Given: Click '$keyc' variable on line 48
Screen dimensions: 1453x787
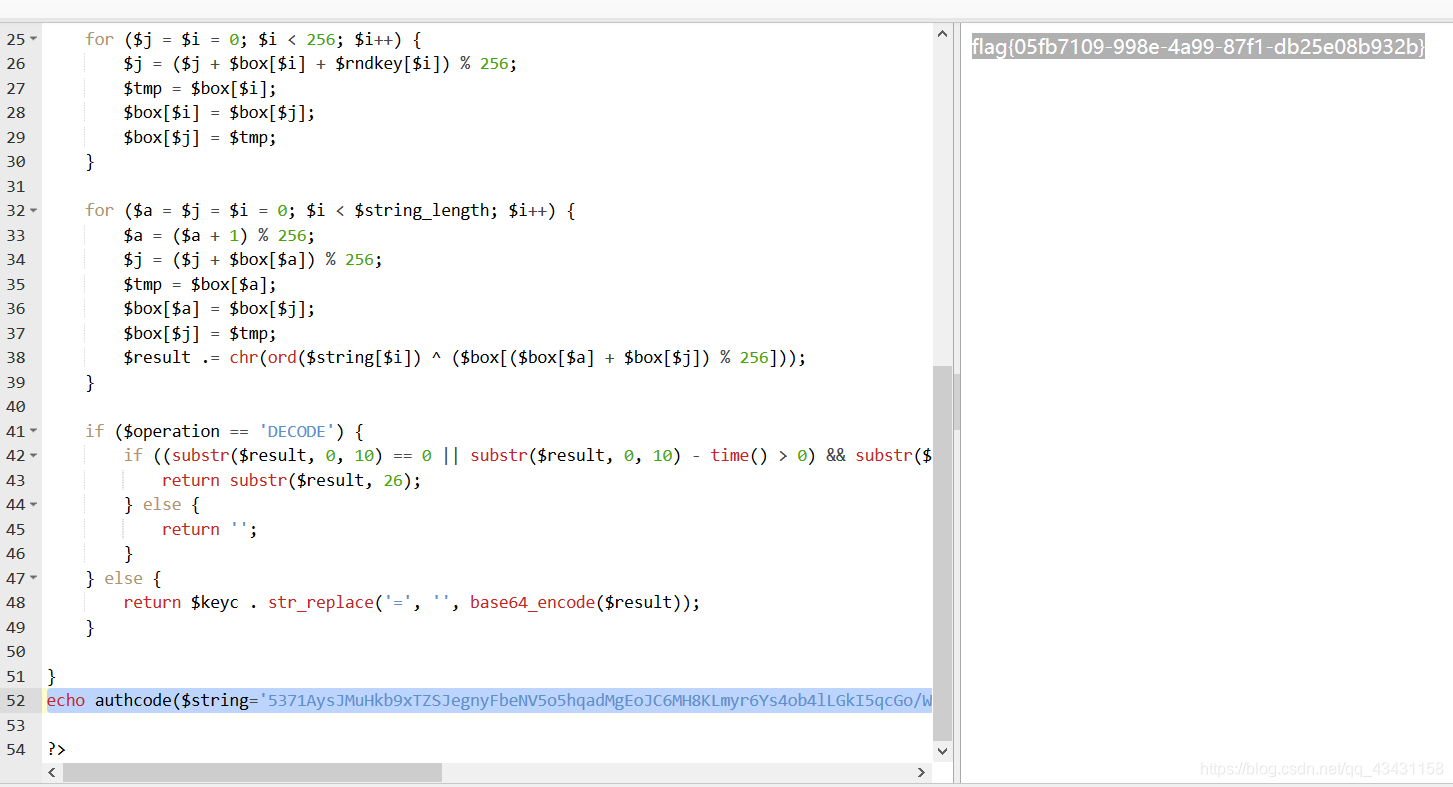Looking at the screenshot, I should click(215, 602).
